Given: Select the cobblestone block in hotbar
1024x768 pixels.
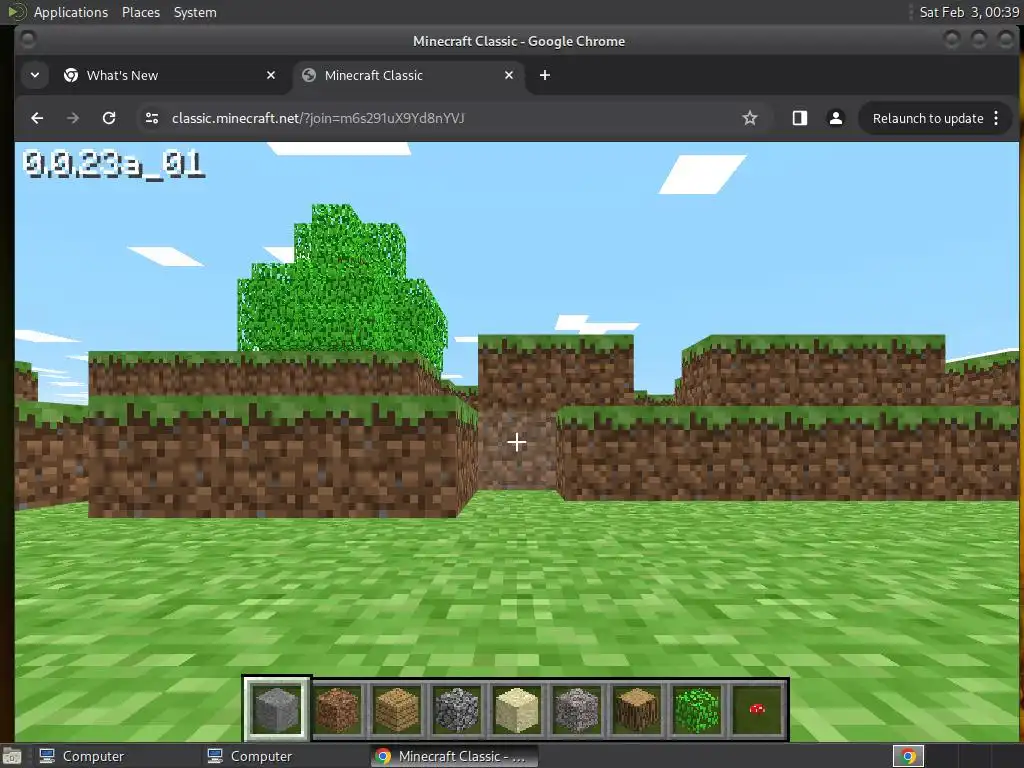Looking at the screenshot, I should click(x=457, y=709).
